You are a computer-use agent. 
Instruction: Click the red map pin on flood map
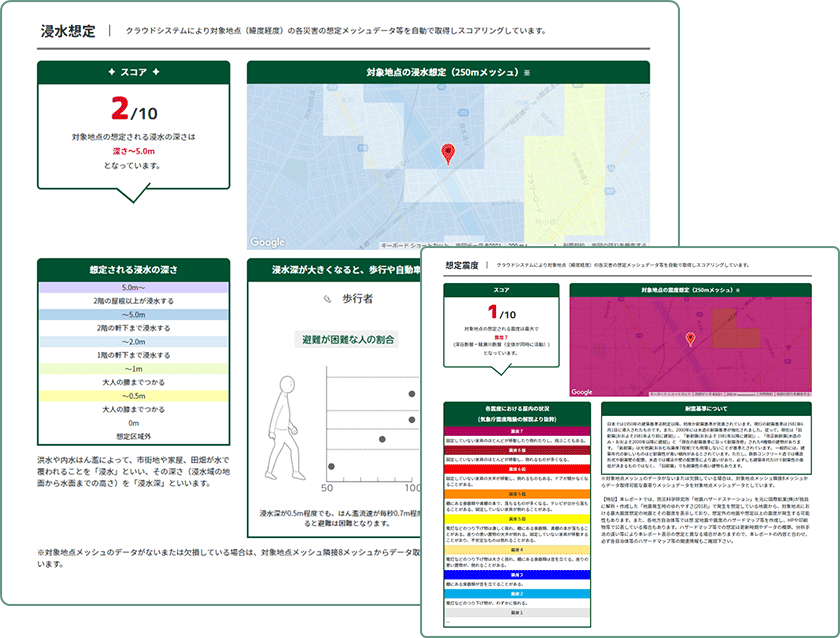tap(448, 154)
